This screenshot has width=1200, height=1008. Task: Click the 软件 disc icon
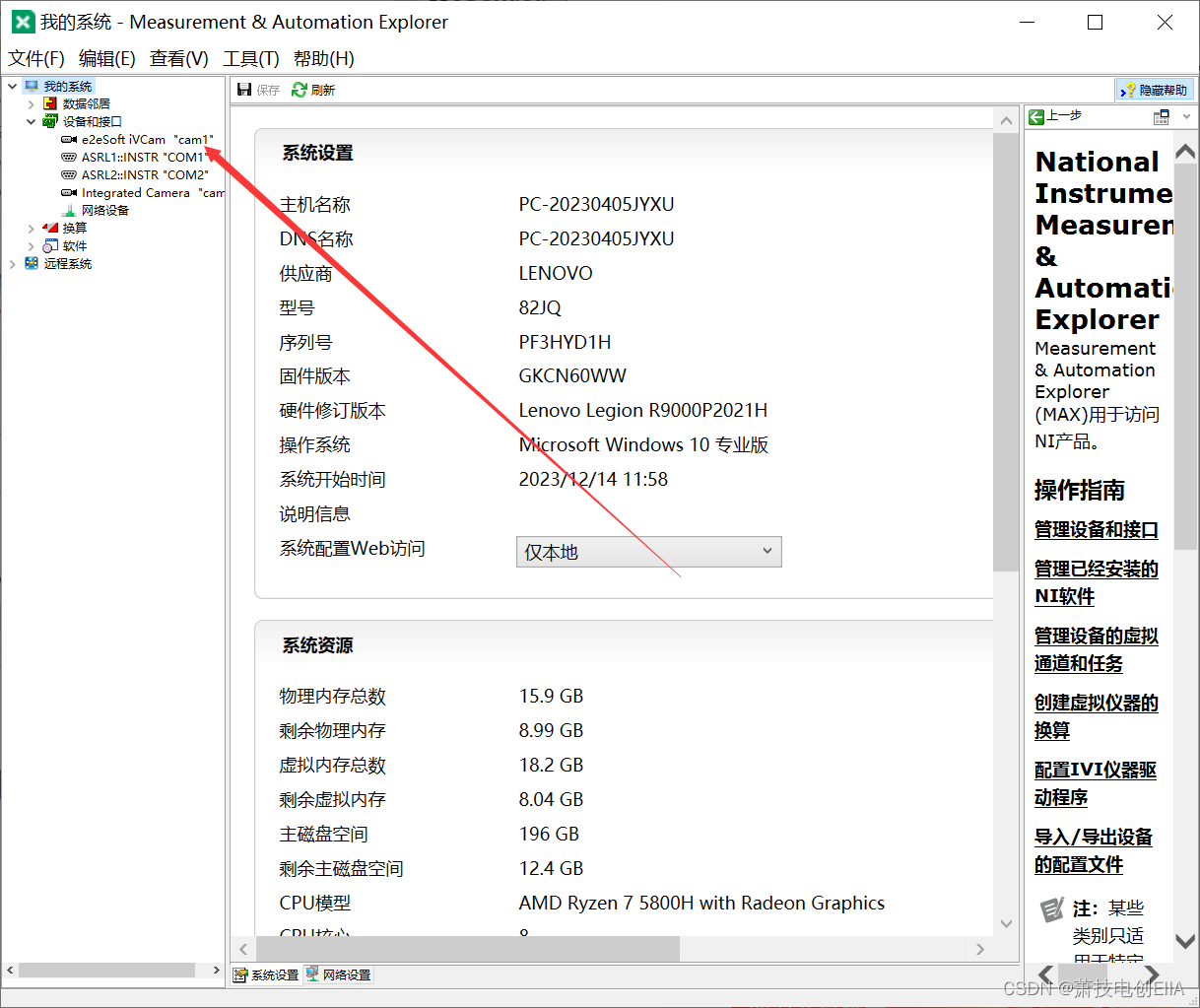[x=50, y=246]
